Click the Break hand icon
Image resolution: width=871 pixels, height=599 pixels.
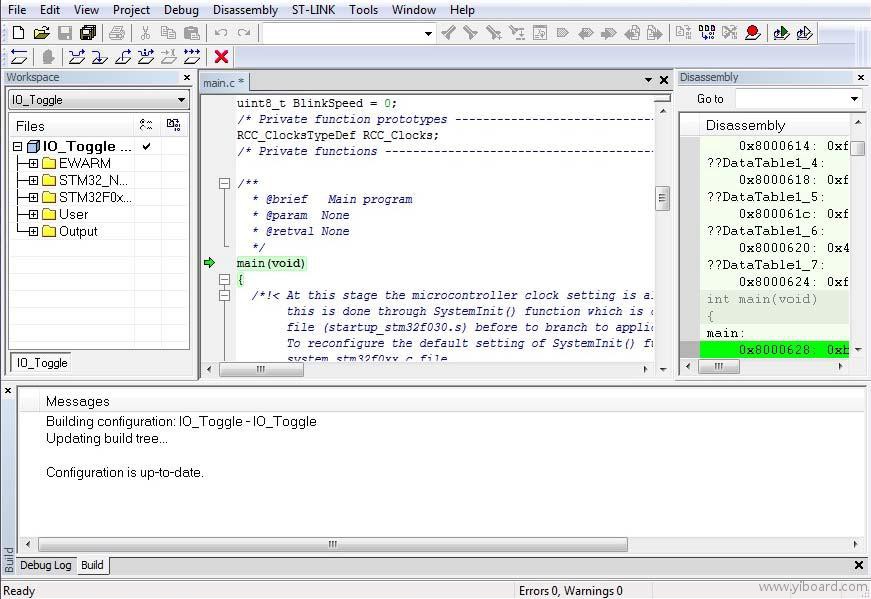(x=48, y=57)
